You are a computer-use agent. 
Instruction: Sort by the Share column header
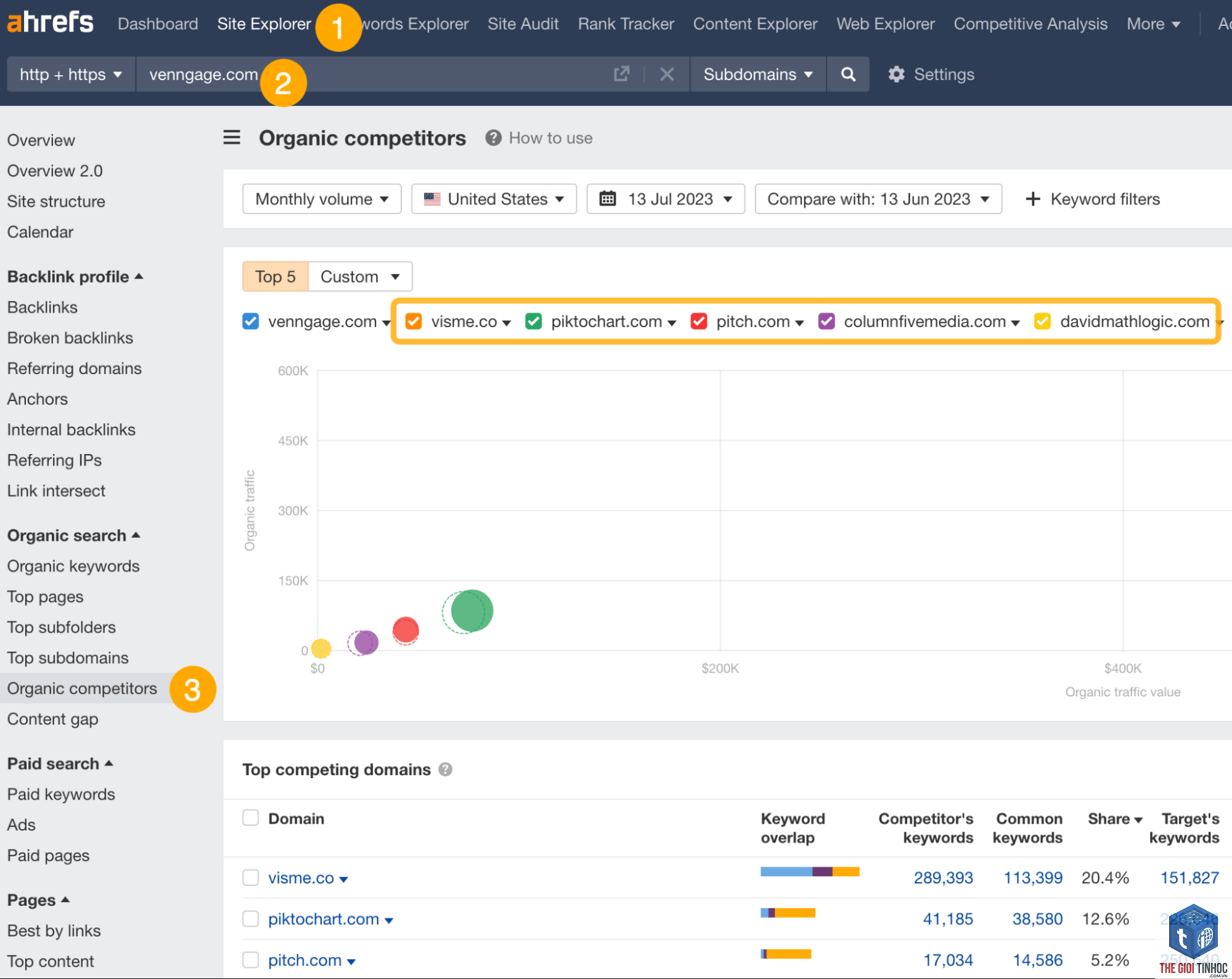[1115, 819]
